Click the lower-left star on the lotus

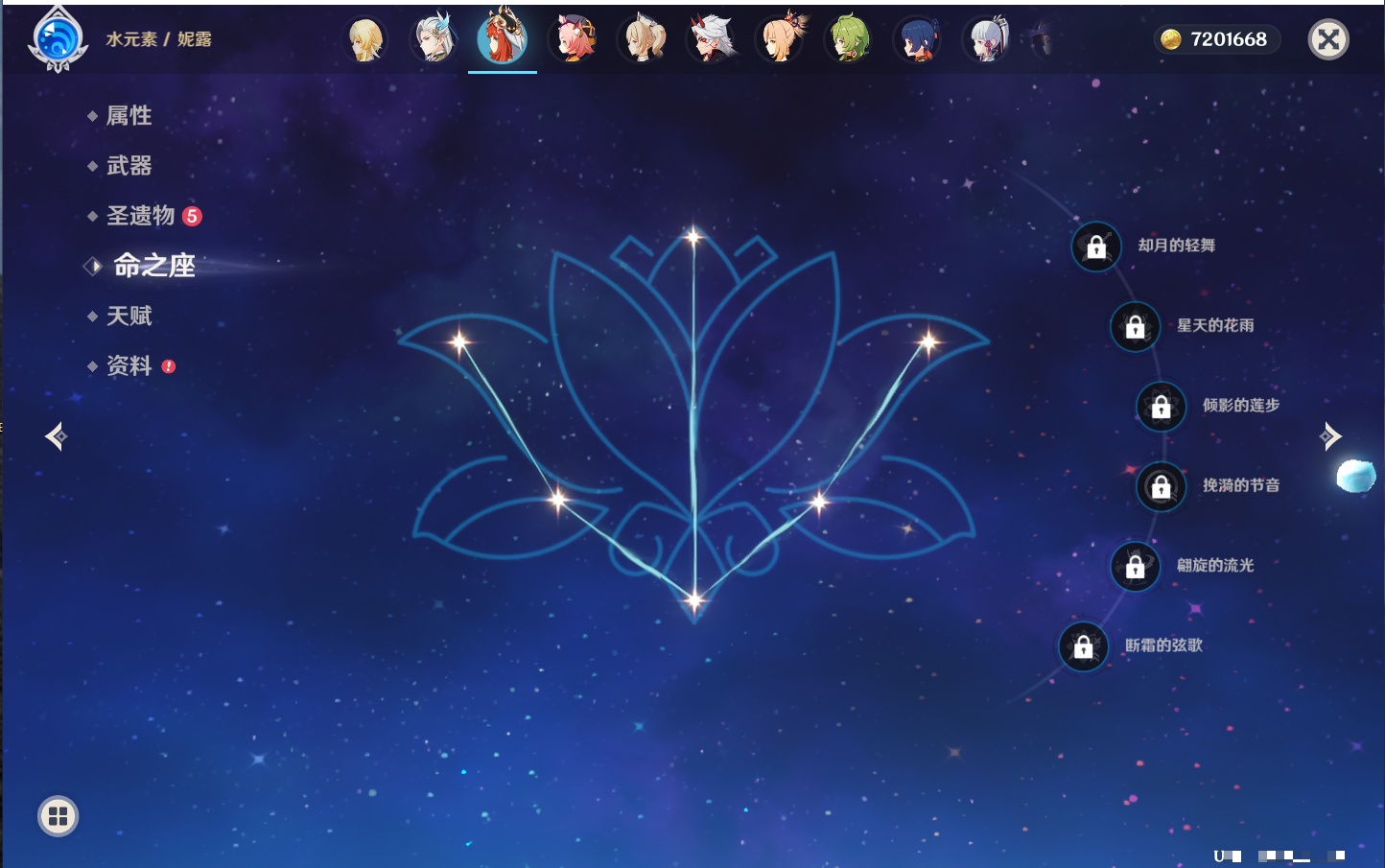point(558,499)
